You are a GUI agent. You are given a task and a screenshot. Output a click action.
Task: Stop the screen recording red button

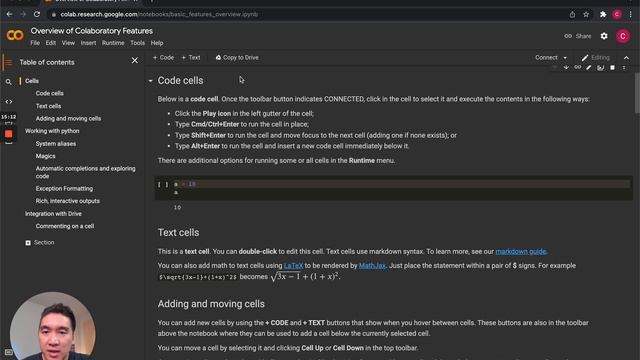pyautogui.click(x=9, y=134)
